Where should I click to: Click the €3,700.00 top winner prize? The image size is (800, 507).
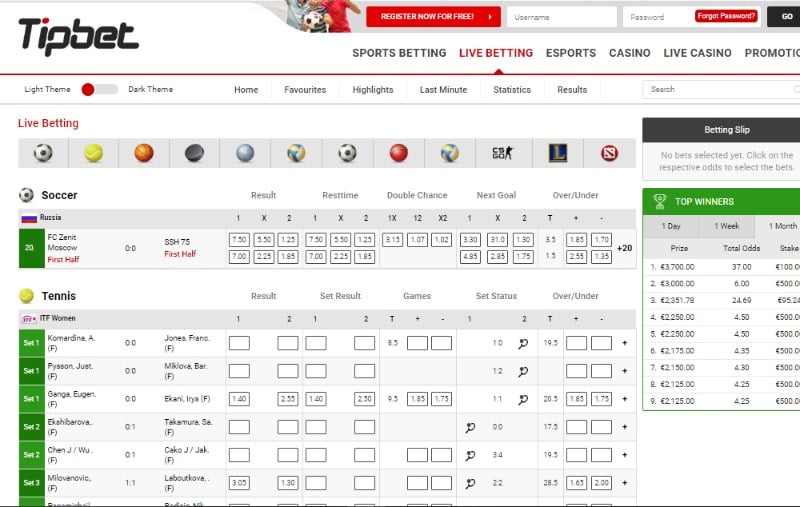(x=677, y=267)
